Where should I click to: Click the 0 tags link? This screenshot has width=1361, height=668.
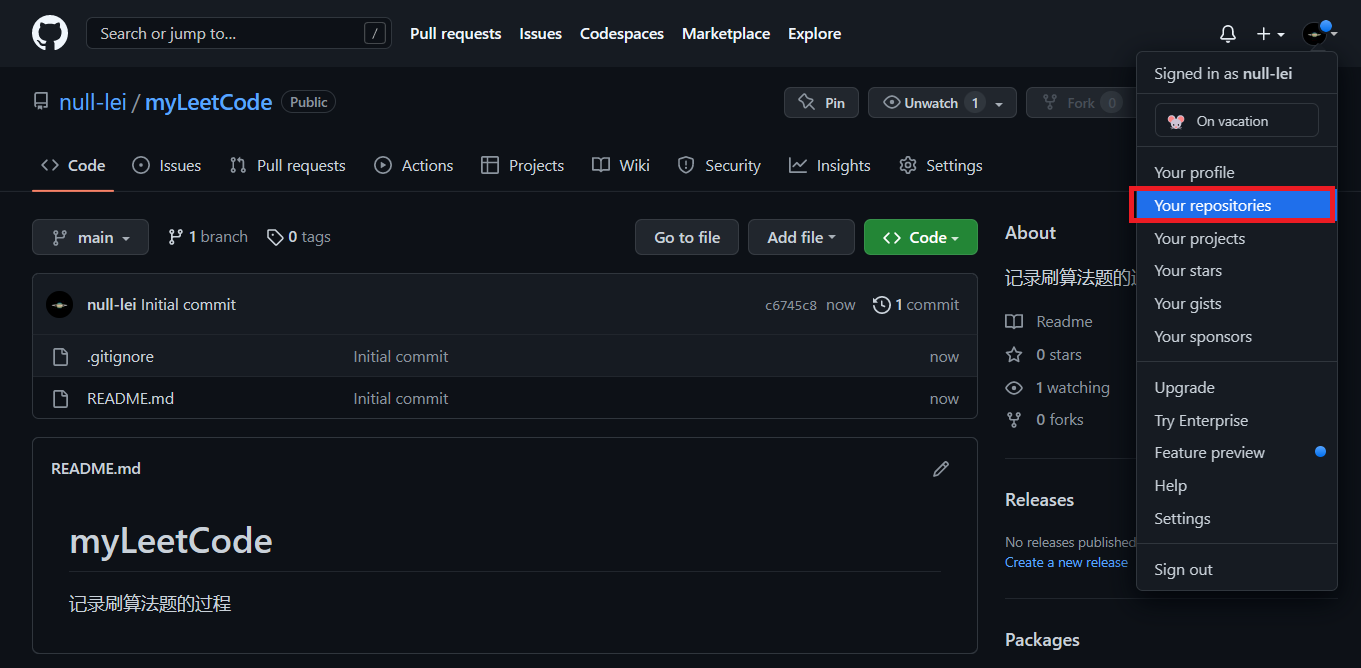298,237
